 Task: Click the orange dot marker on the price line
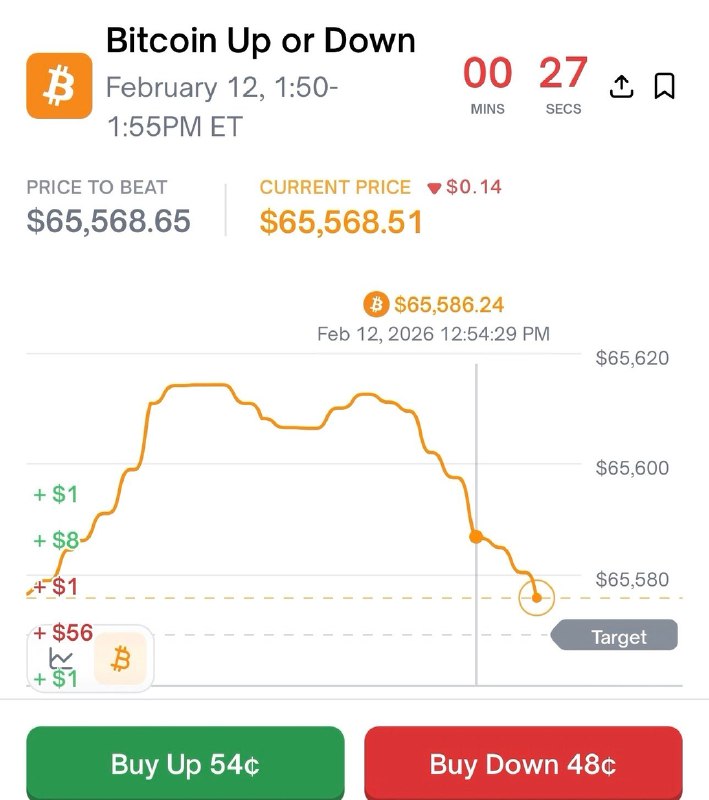pos(474,536)
